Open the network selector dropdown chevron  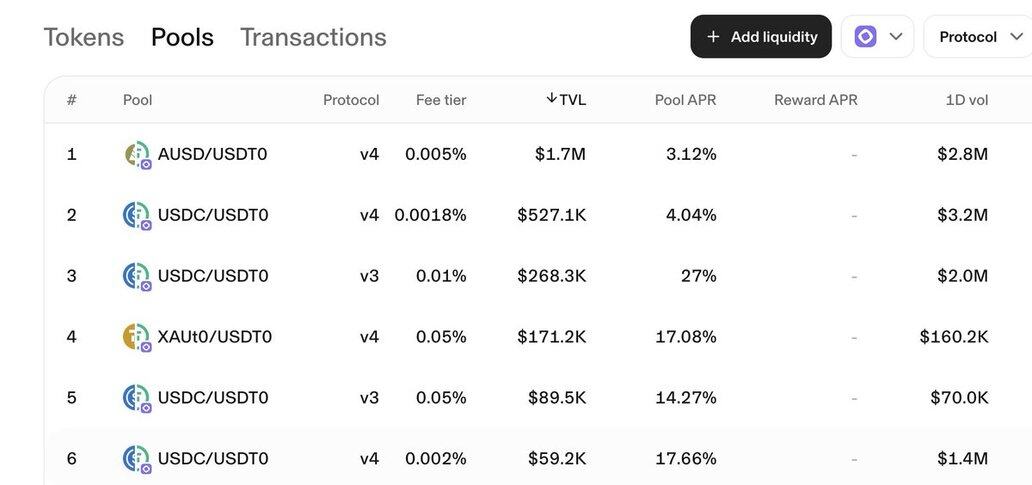(x=896, y=37)
